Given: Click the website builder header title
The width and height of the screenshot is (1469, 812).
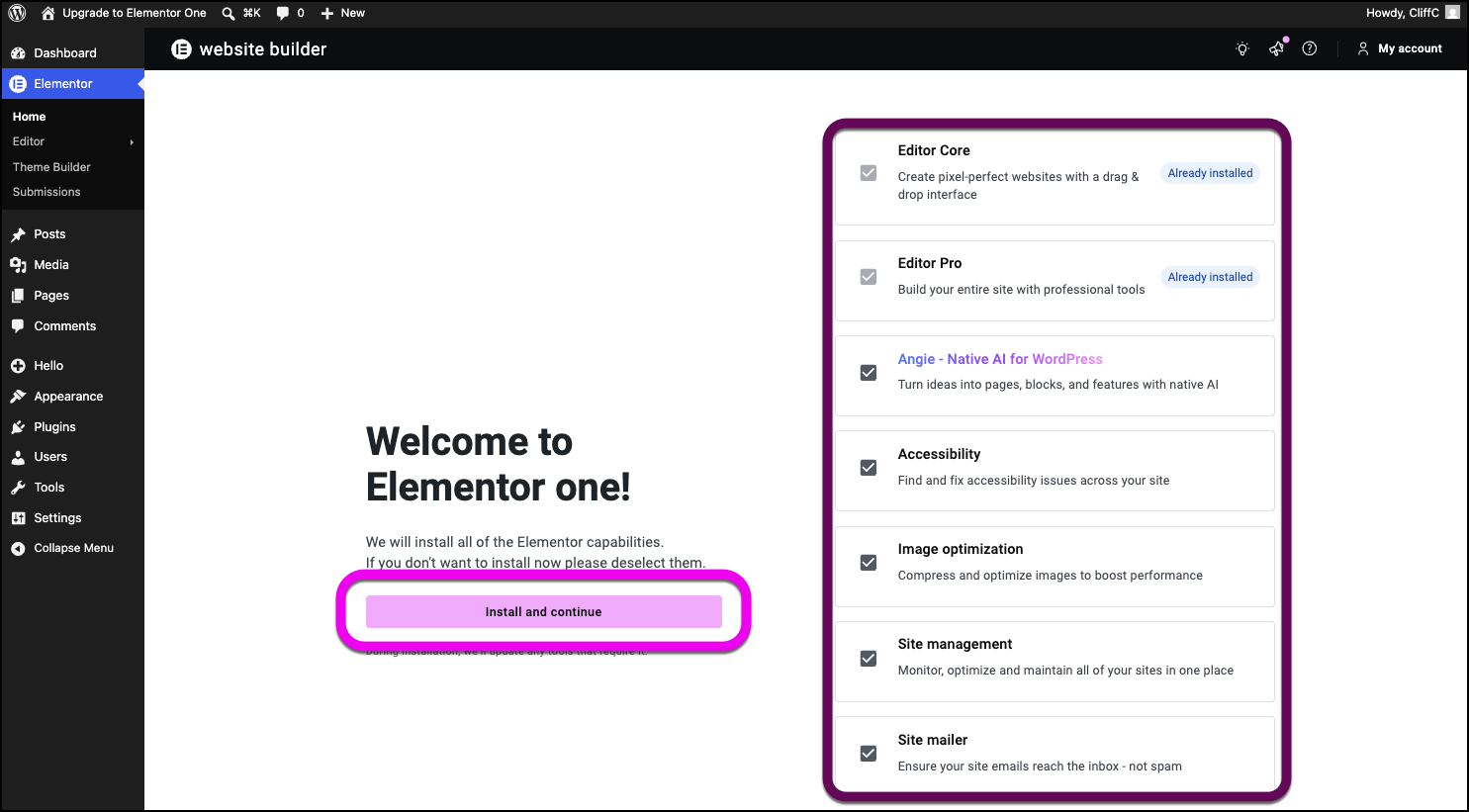Looking at the screenshot, I should click(x=263, y=49).
